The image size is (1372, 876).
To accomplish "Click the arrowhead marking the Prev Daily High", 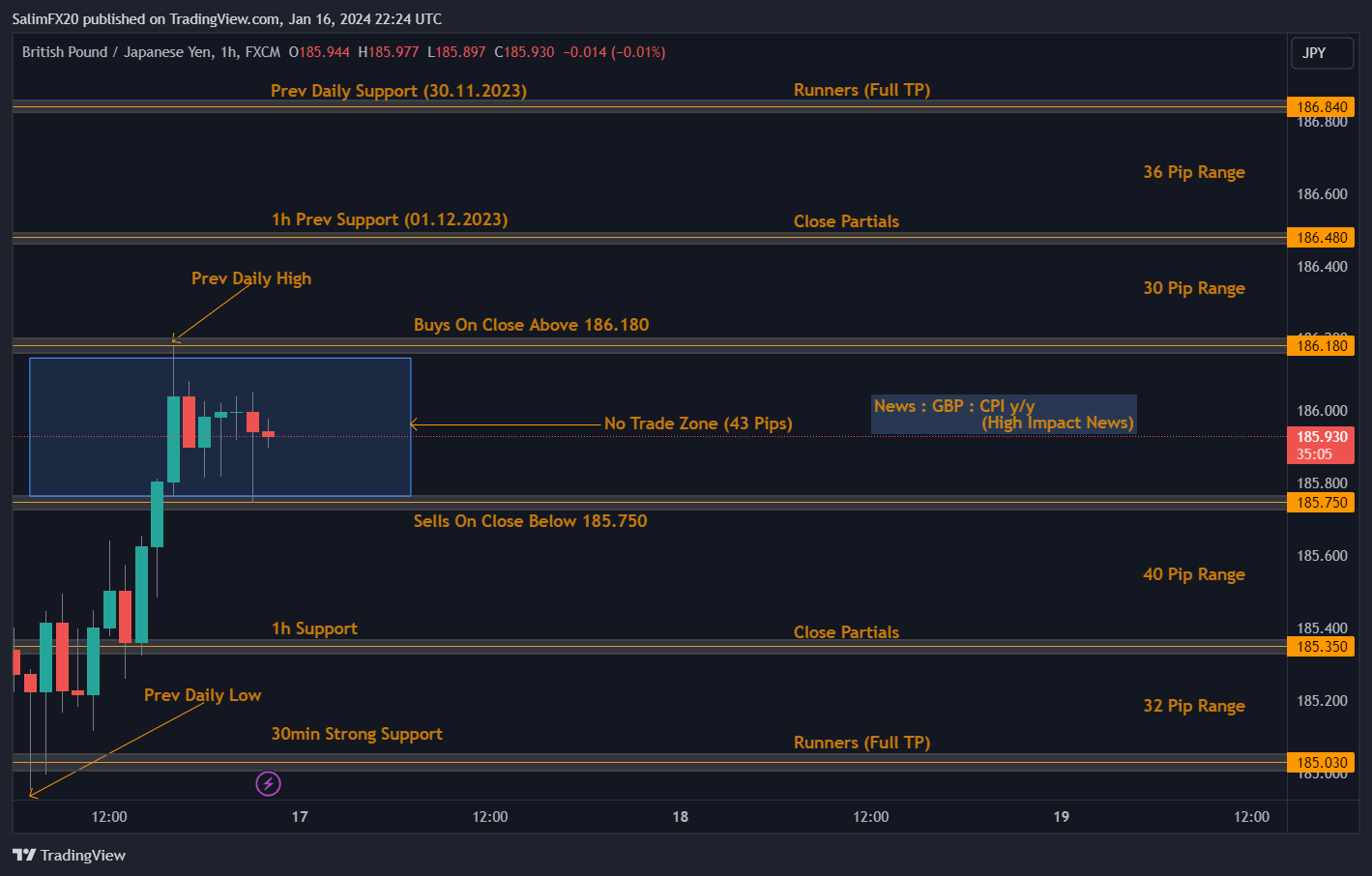I will pos(175,338).
